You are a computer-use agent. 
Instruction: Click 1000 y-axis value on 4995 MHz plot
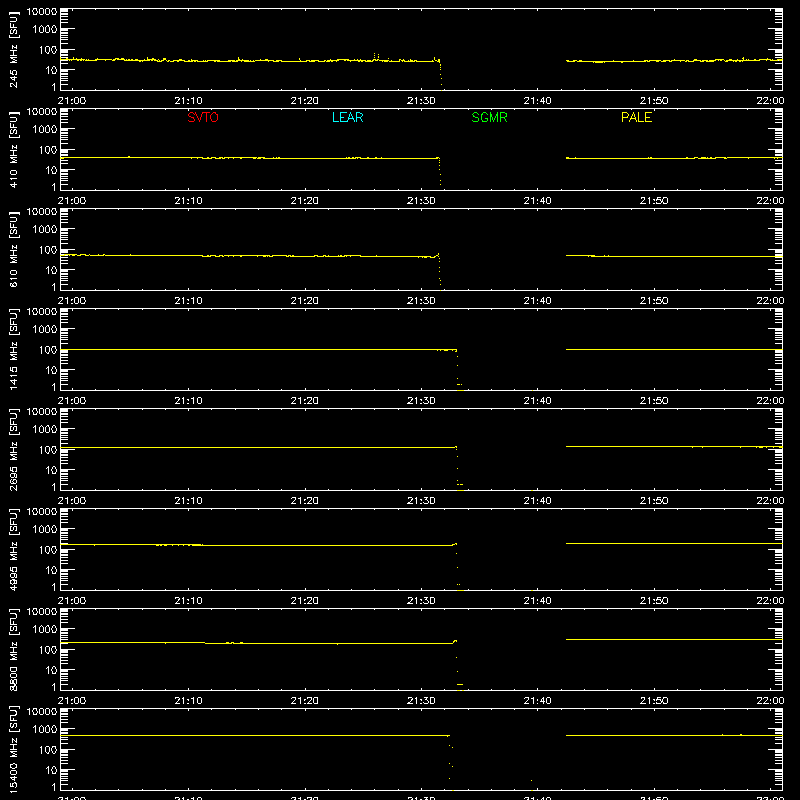click(45, 530)
